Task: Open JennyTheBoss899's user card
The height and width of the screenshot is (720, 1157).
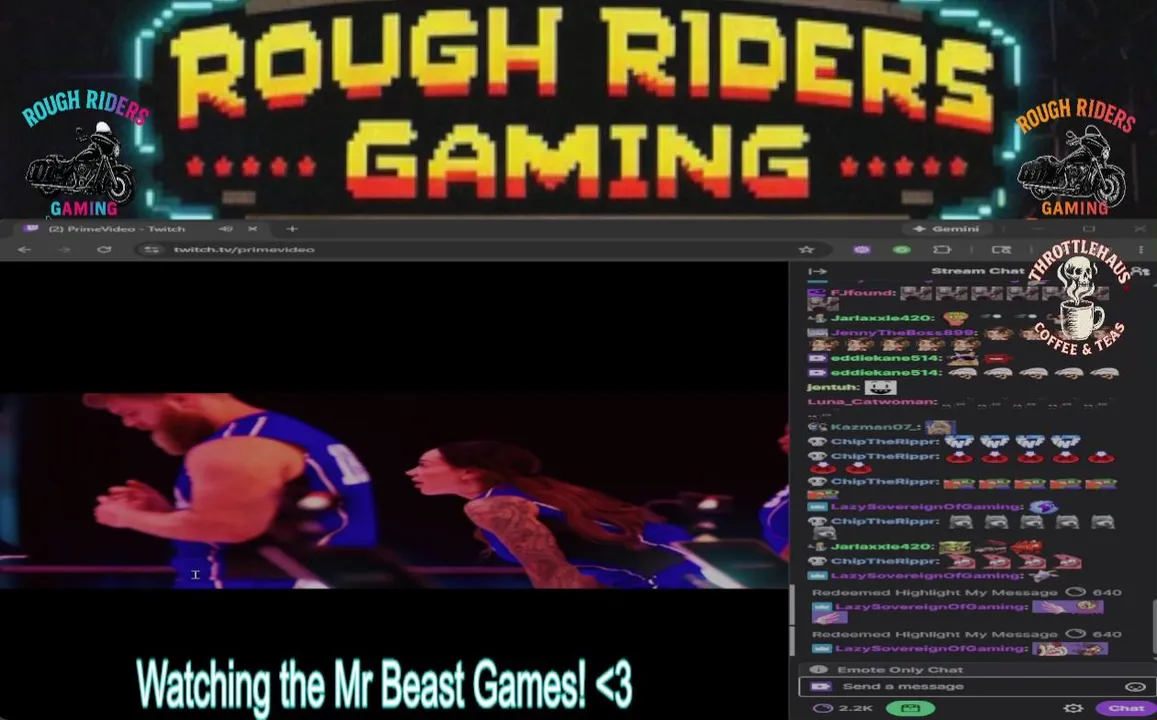Action: 902,333
